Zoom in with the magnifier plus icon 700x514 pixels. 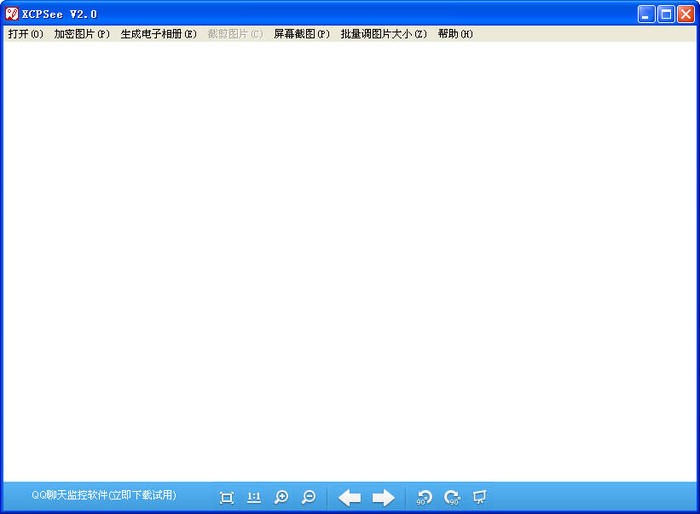point(282,497)
